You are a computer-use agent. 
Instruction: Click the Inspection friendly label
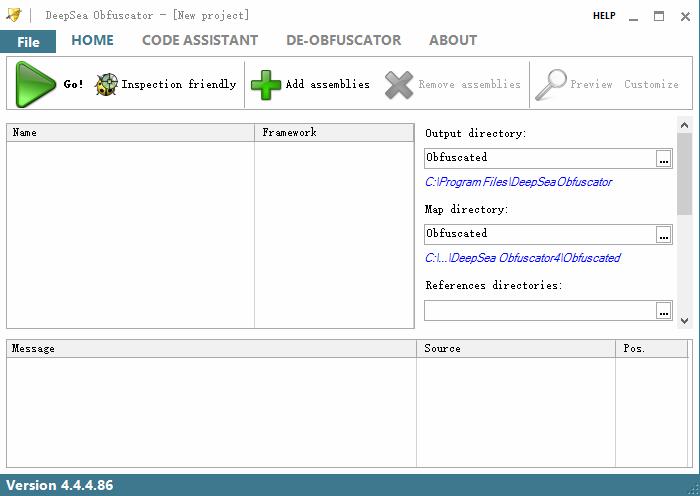point(179,84)
